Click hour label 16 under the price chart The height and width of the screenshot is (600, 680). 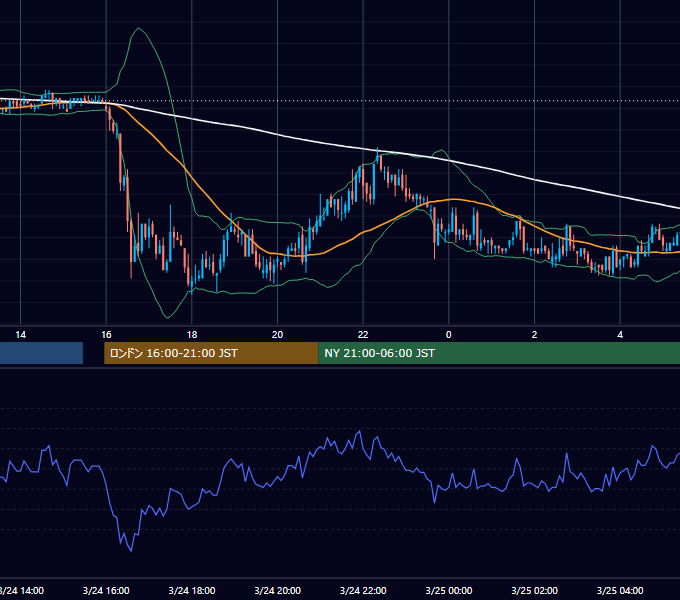106,335
